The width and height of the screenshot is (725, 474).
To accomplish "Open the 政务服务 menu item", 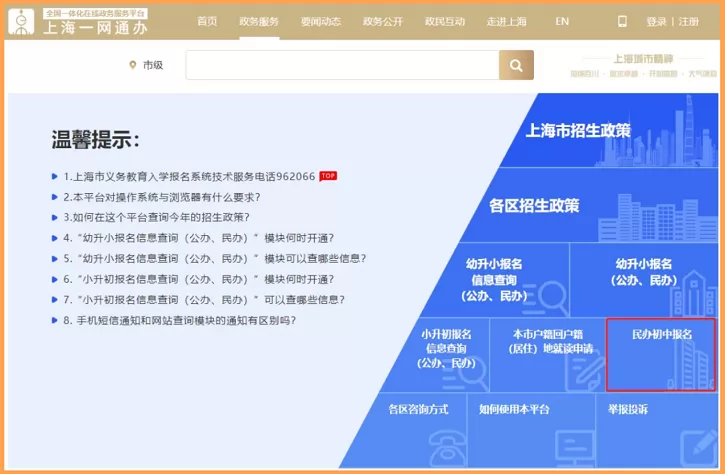I will coord(259,21).
